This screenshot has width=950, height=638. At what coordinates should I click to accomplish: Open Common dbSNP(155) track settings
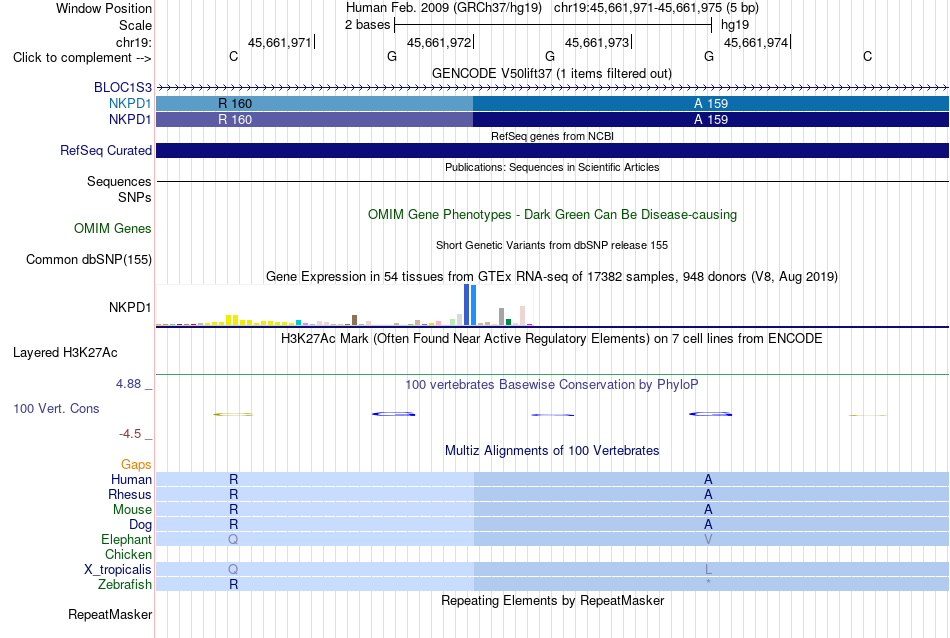tap(89, 259)
